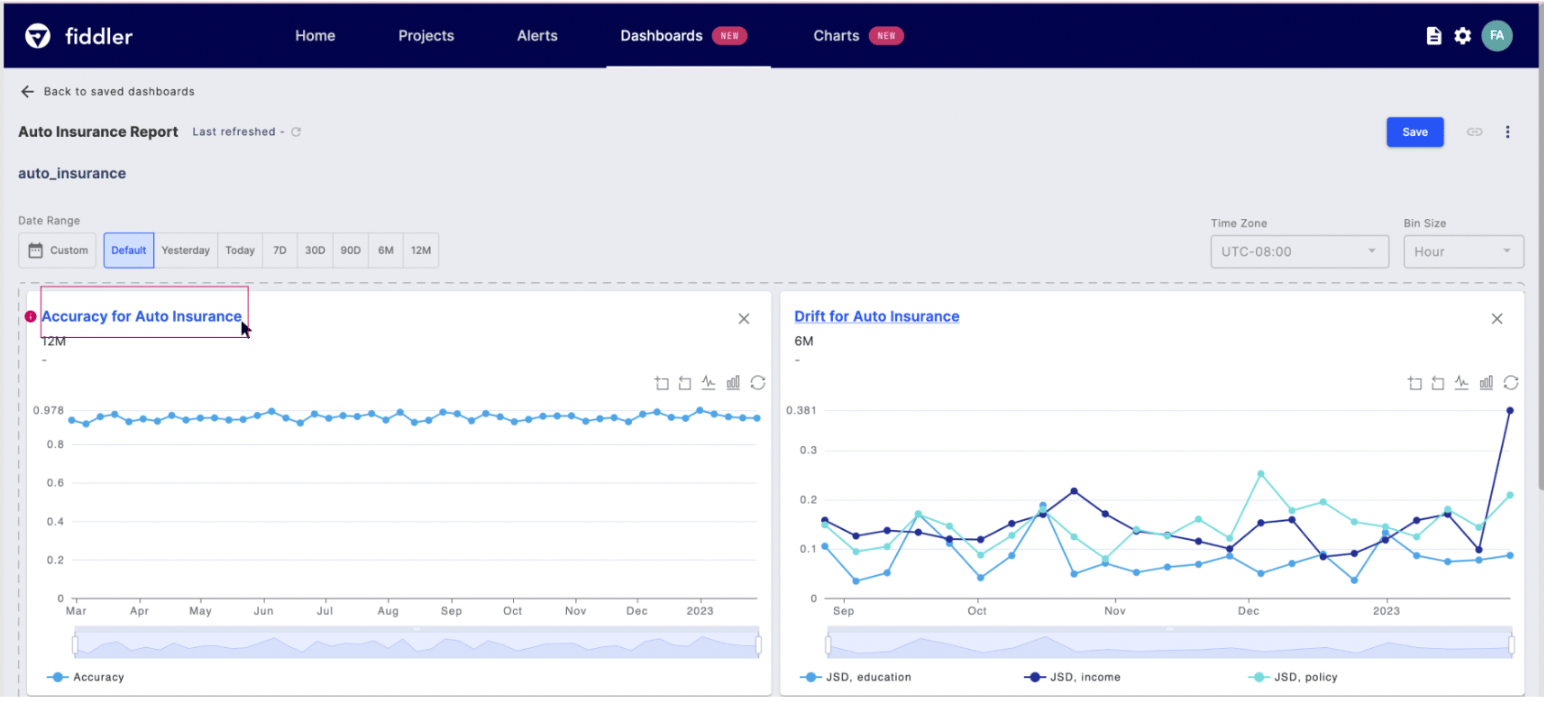Viewport: 1544px width, 702px height.
Task: Switch Accuracy chart to bar chart view
Action: [x=733, y=382]
